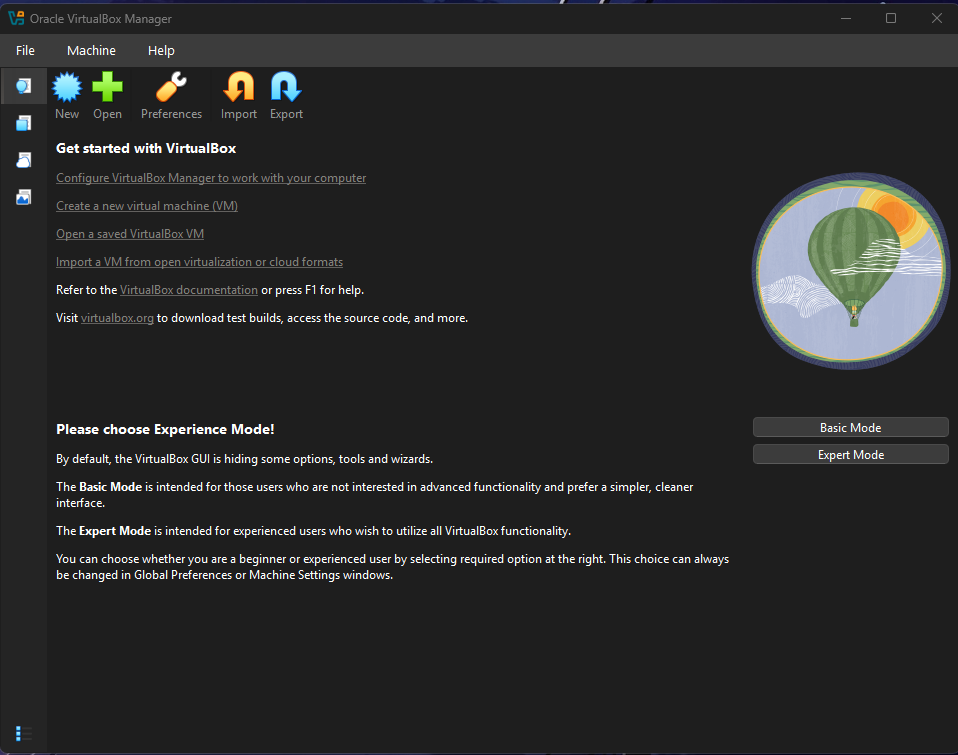The image size is (958, 755).
Task: Open the File menu
Action: [x=25, y=50]
